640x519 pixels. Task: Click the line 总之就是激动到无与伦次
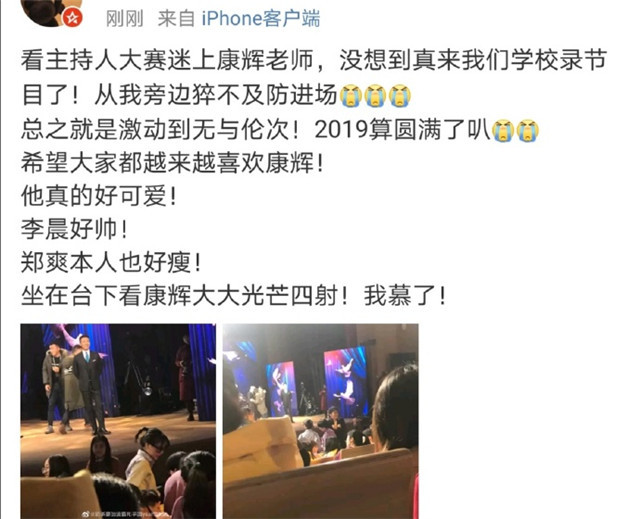tap(160, 130)
